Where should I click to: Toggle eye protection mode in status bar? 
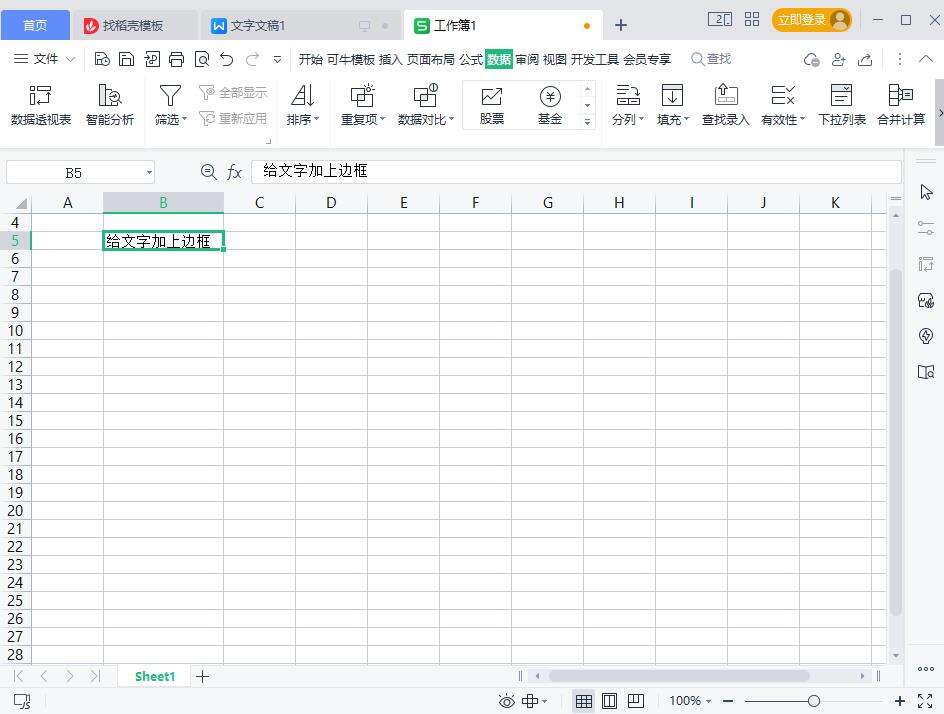click(x=506, y=701)
